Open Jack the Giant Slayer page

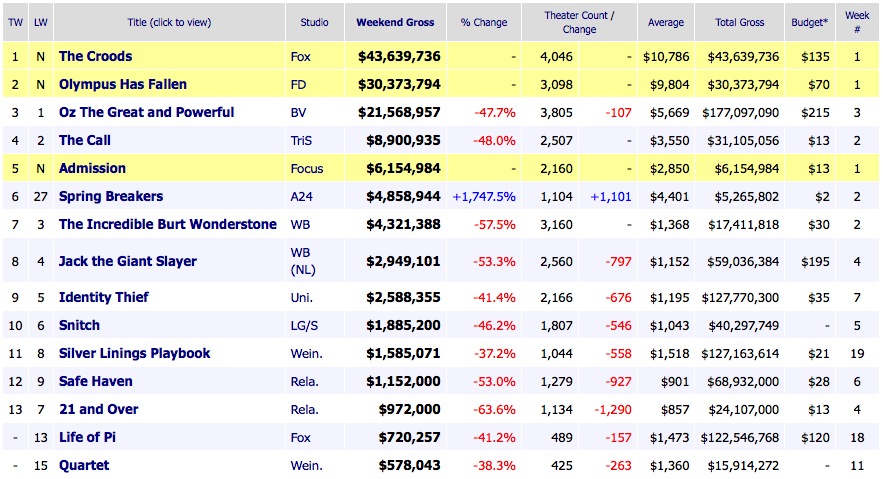(x=127, y=261)
